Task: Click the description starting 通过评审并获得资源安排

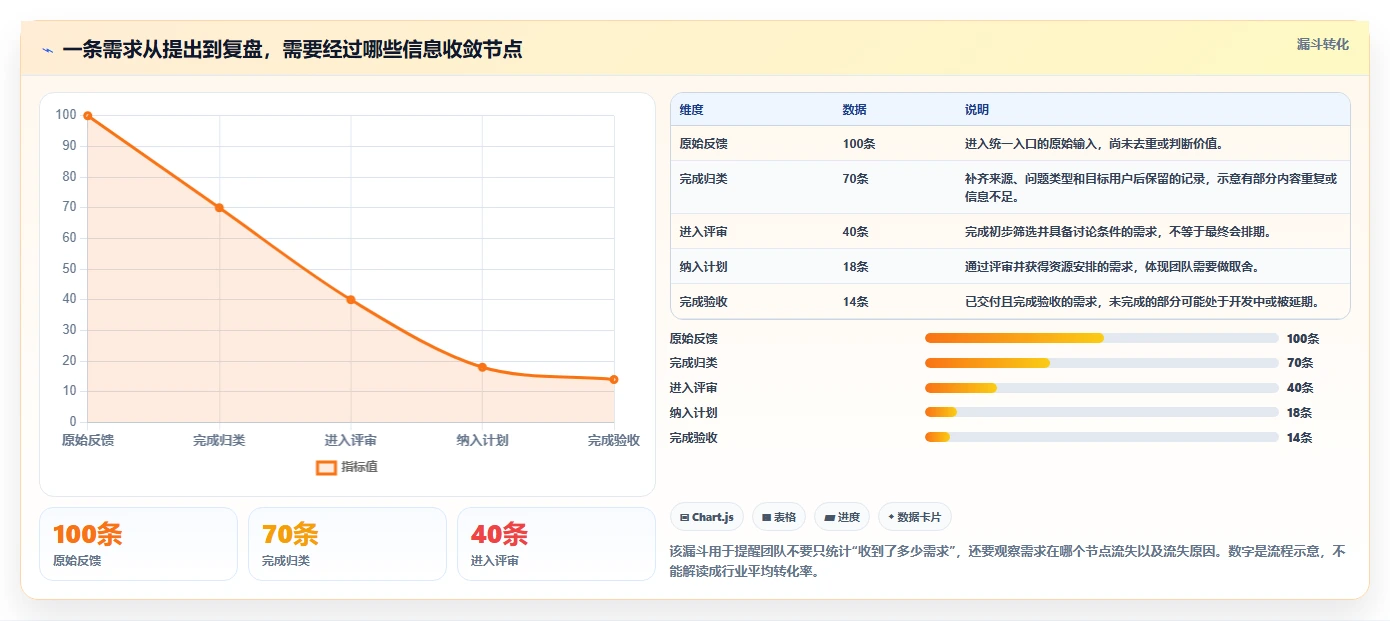Action: 1112,267
